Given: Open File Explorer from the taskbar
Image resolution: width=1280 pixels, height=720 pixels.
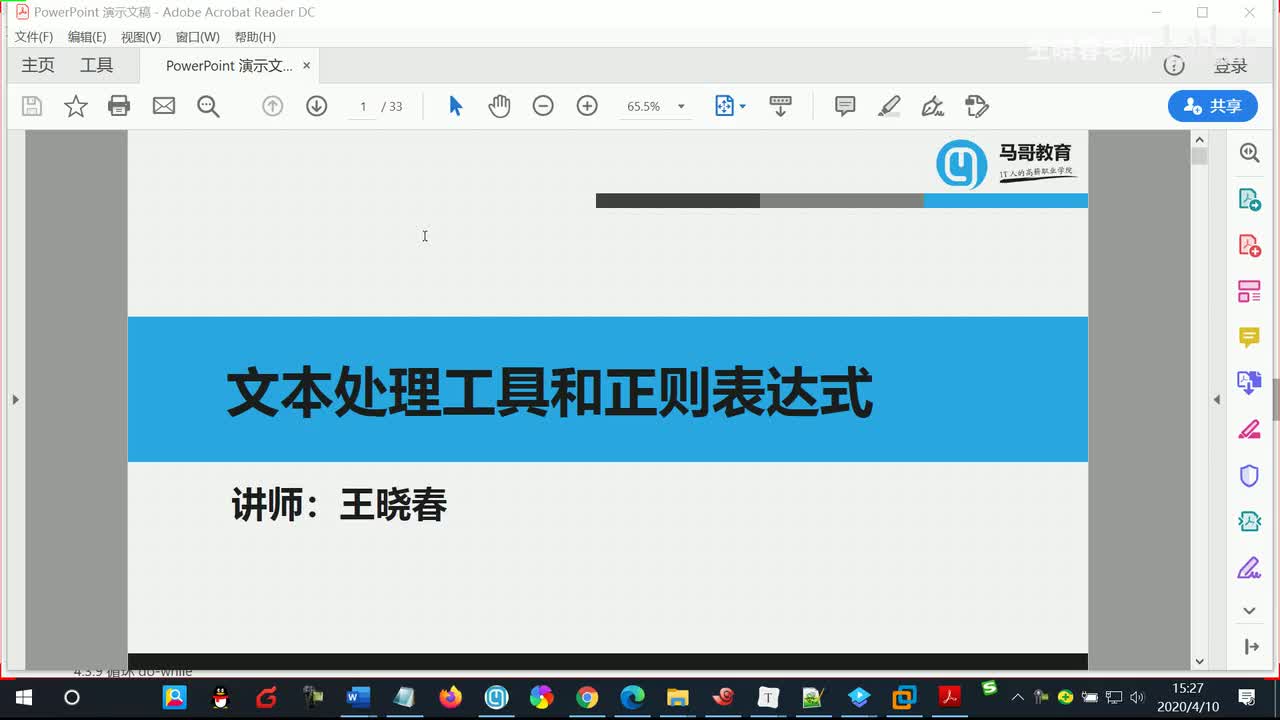Looking at the screenshot, I should click(678, 697).
